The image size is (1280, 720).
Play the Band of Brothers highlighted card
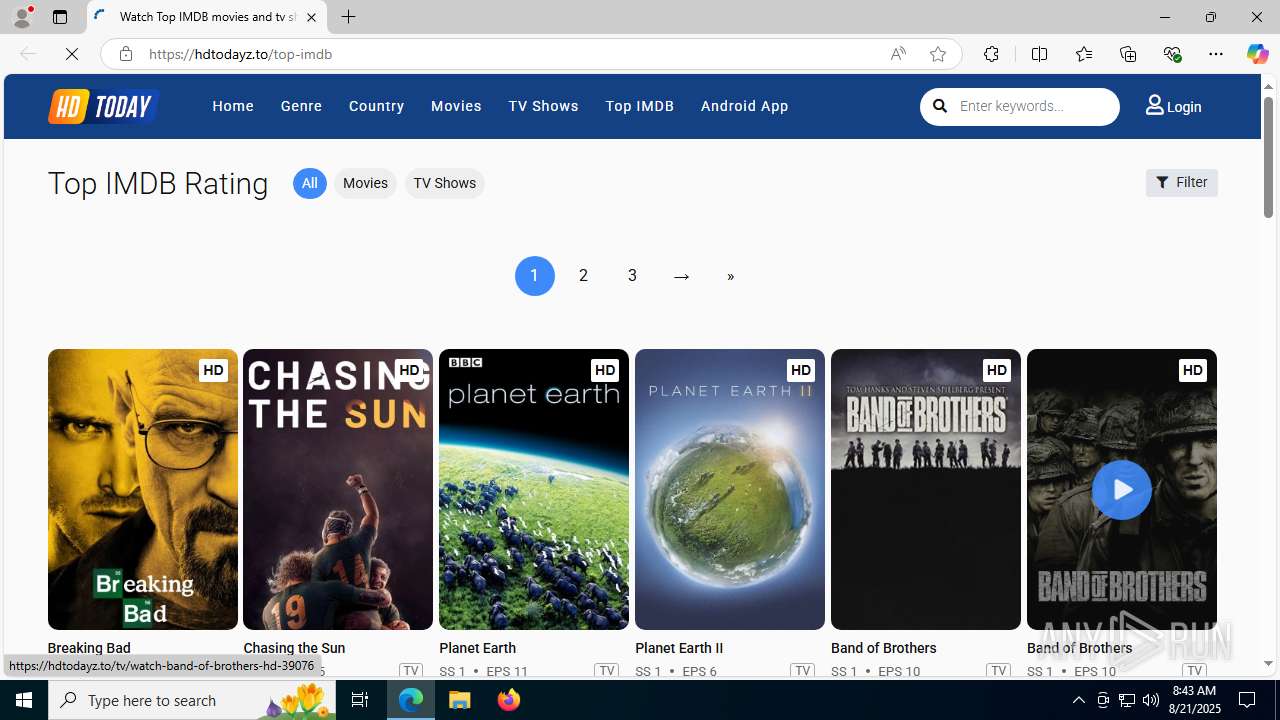coord(1122,489)
